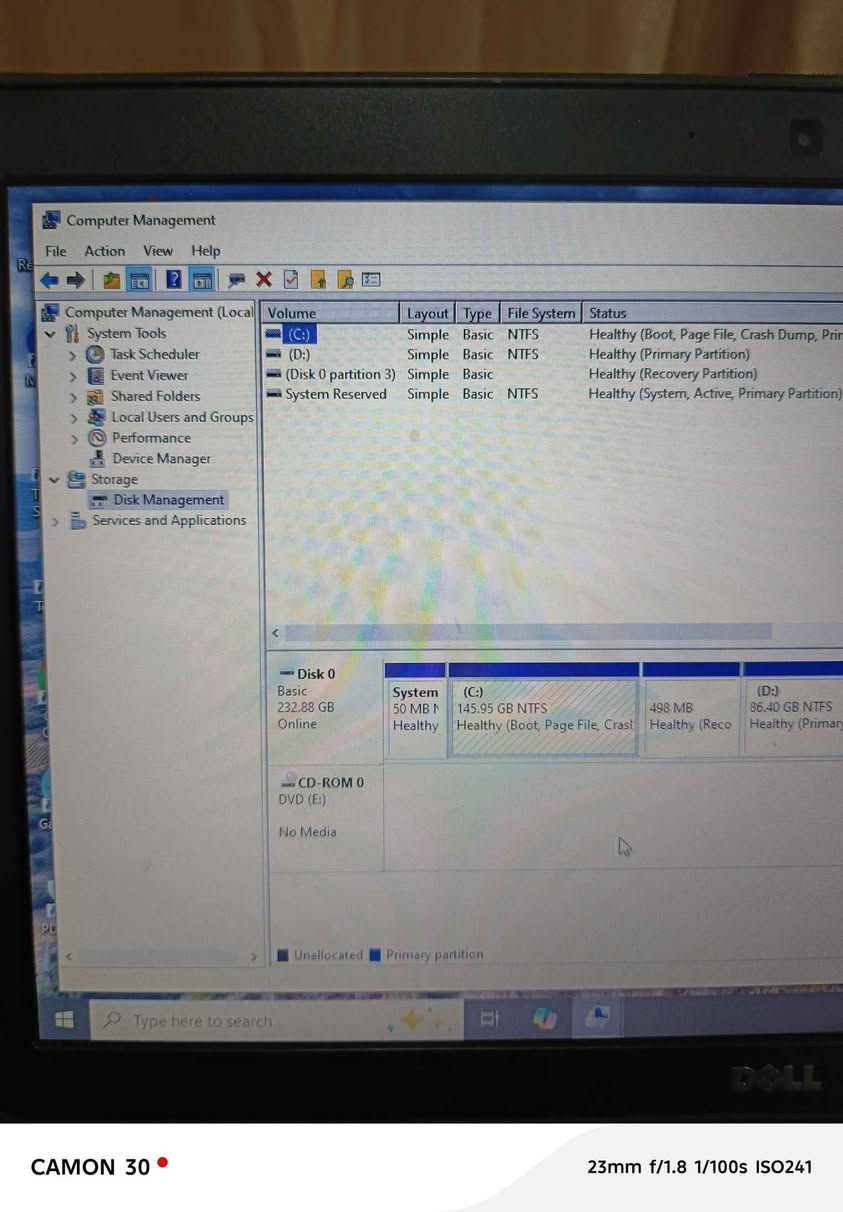Open Task View on the taskbar
The height and width of the screenshot is (1212, 843).
(490, 1018)
